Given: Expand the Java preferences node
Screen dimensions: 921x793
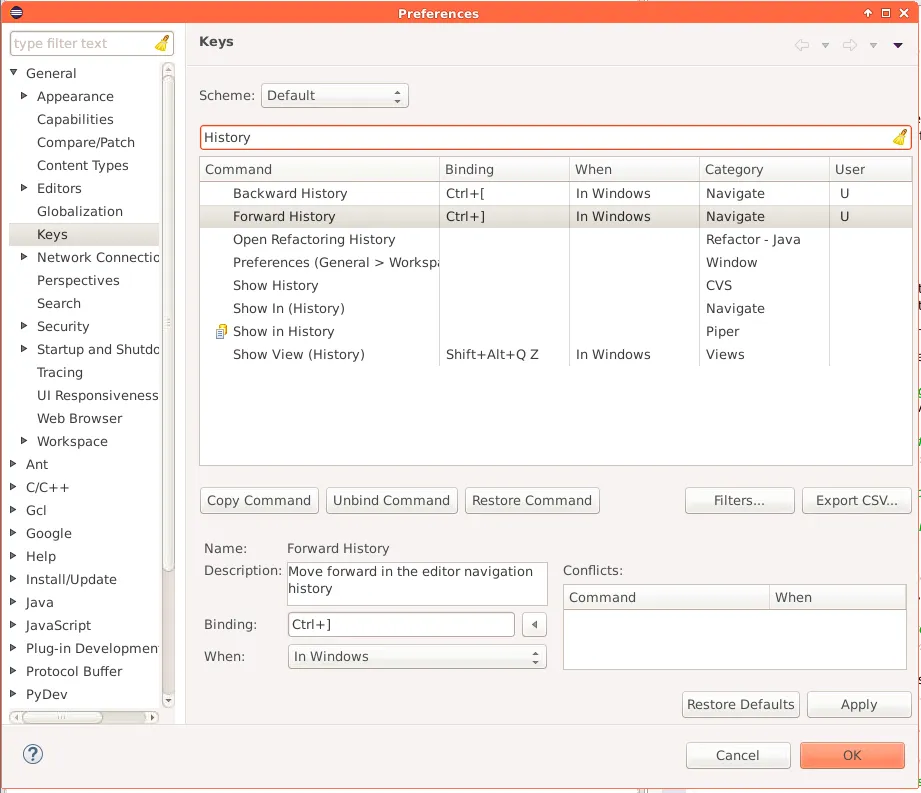Looking at the screenshot, I should [x=14, y=602].
